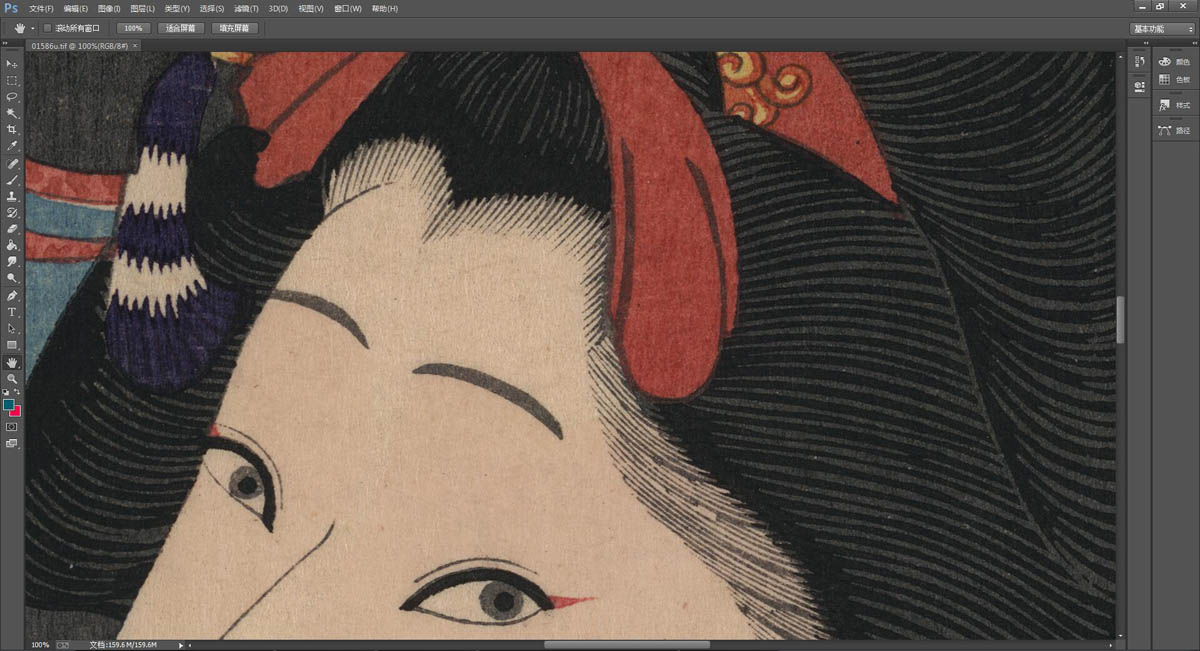Click the vertical scrollbar thumb

pos(1120,320)
